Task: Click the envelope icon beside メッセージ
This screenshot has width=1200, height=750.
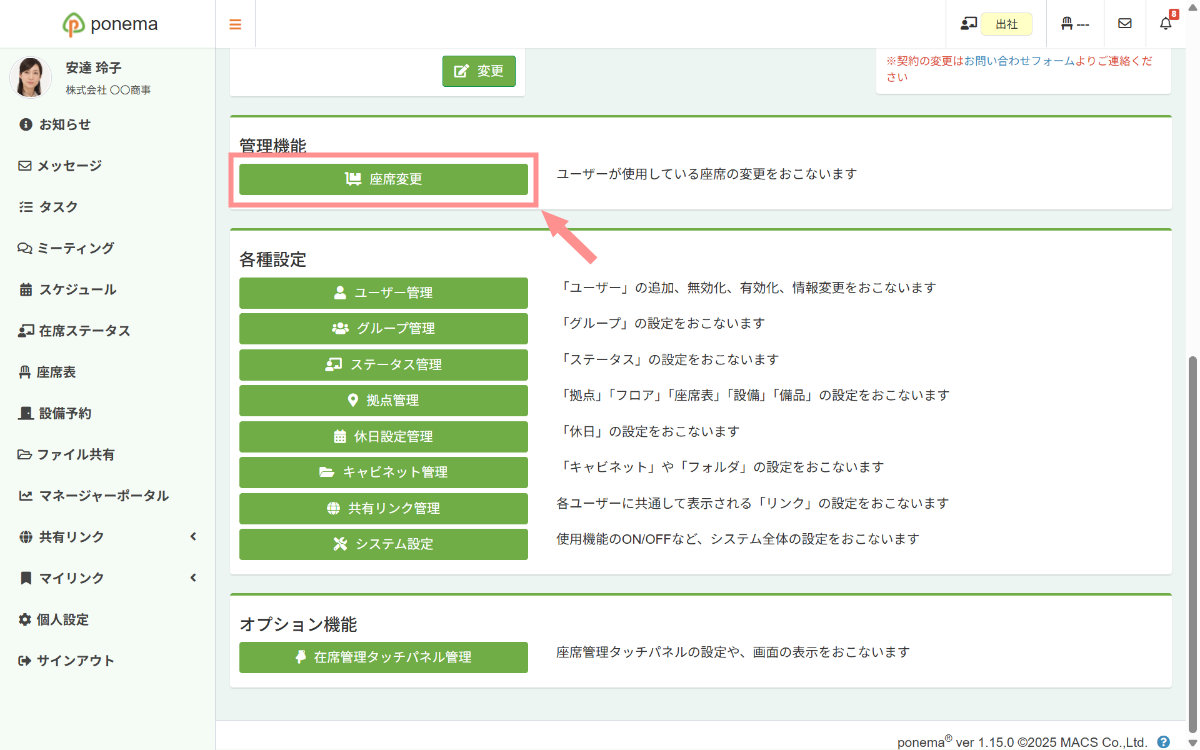Action: 25,166
